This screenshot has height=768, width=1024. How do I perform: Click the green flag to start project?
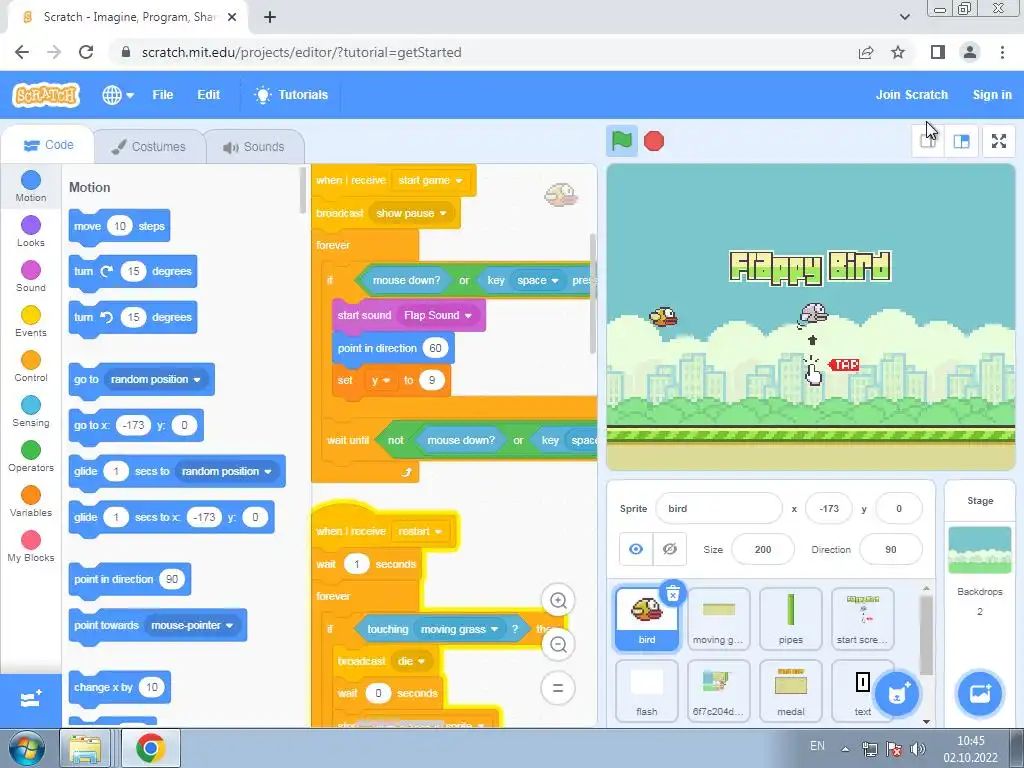621,140
